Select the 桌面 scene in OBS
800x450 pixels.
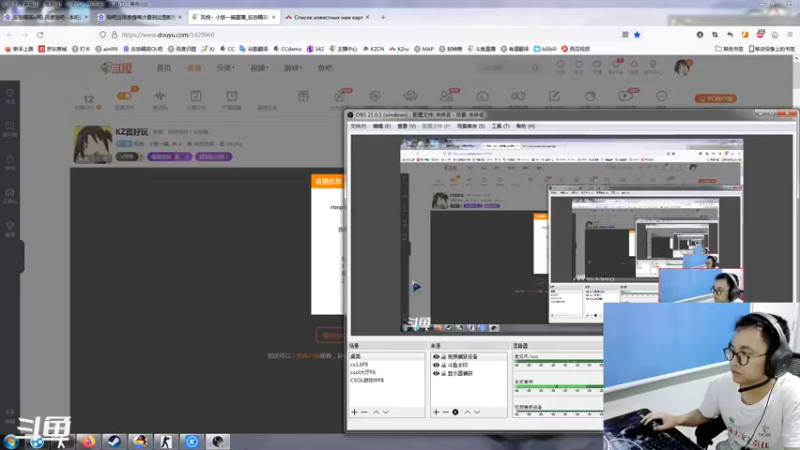coord(387,356)
